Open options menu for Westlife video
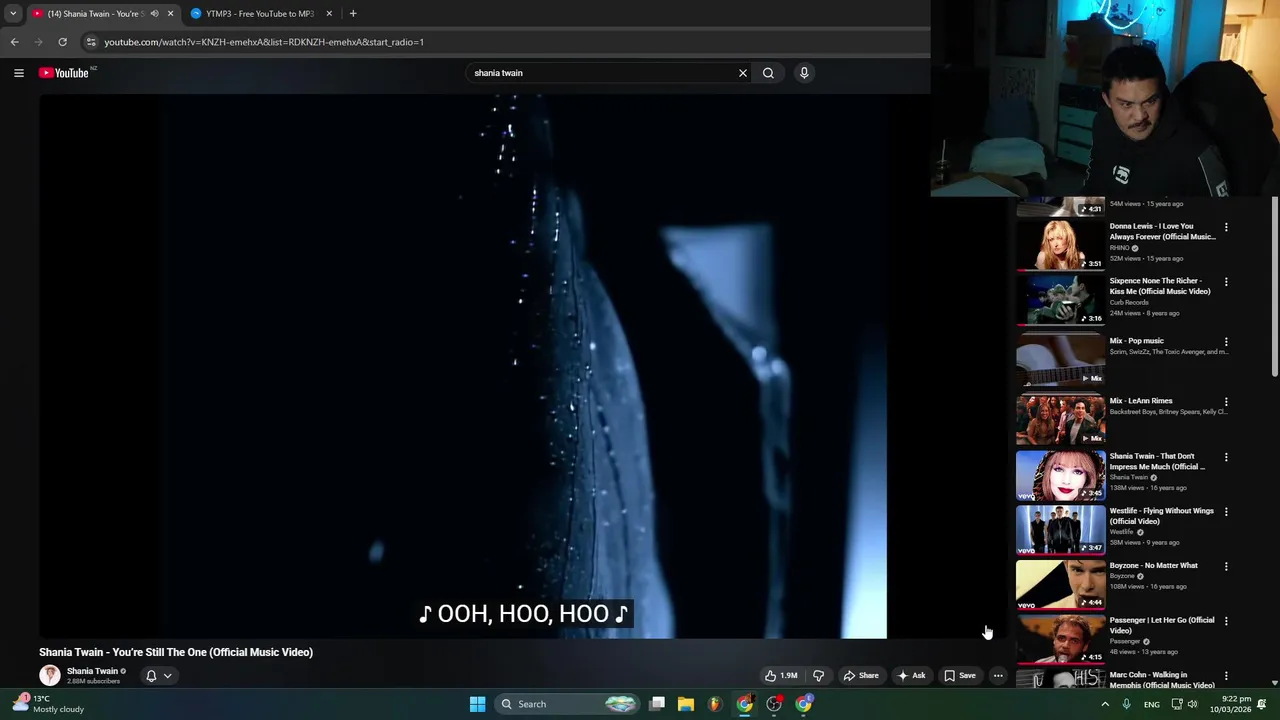 (1226, 512)
